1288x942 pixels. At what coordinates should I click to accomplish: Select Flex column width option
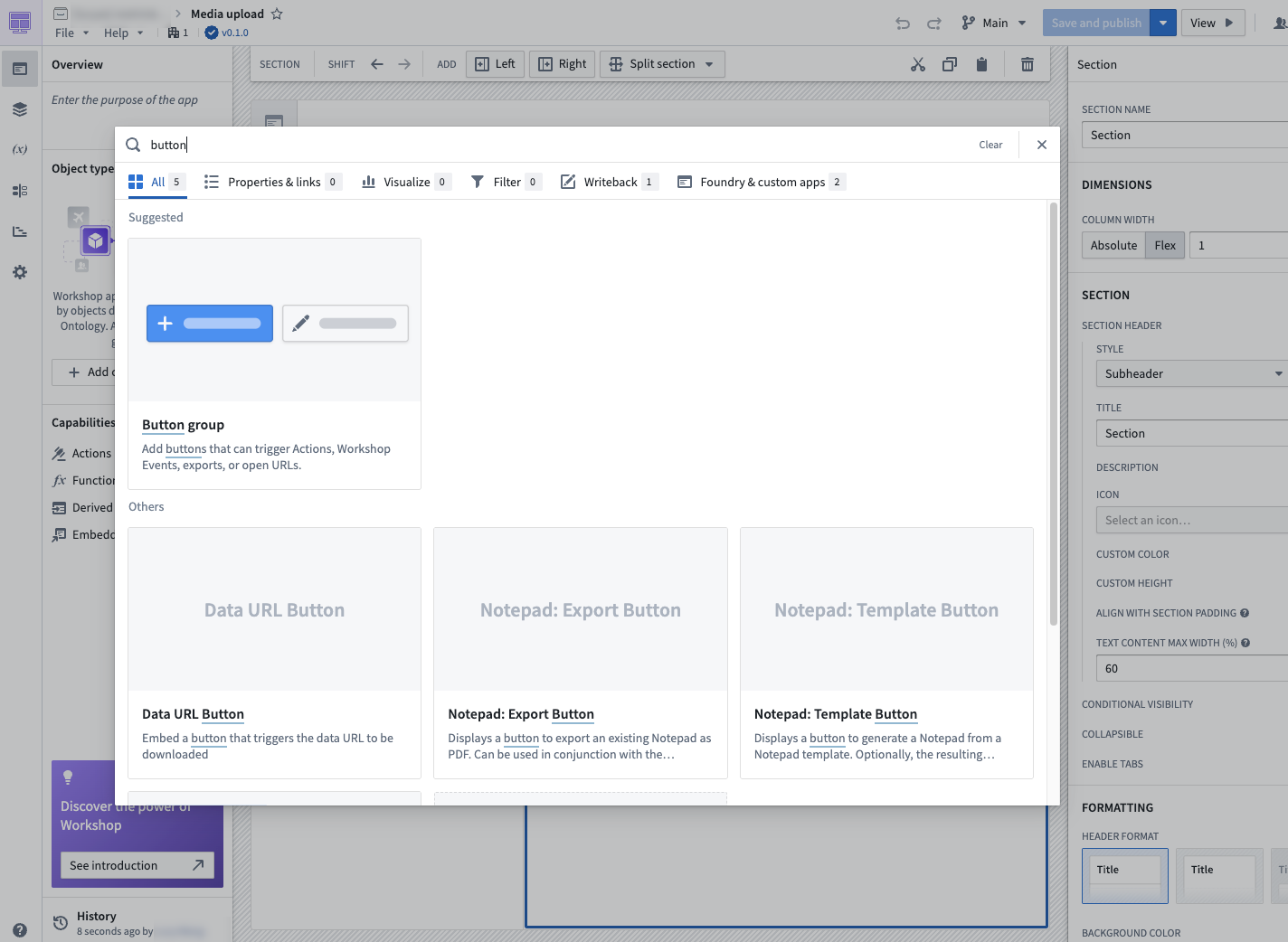point(1165,245)
